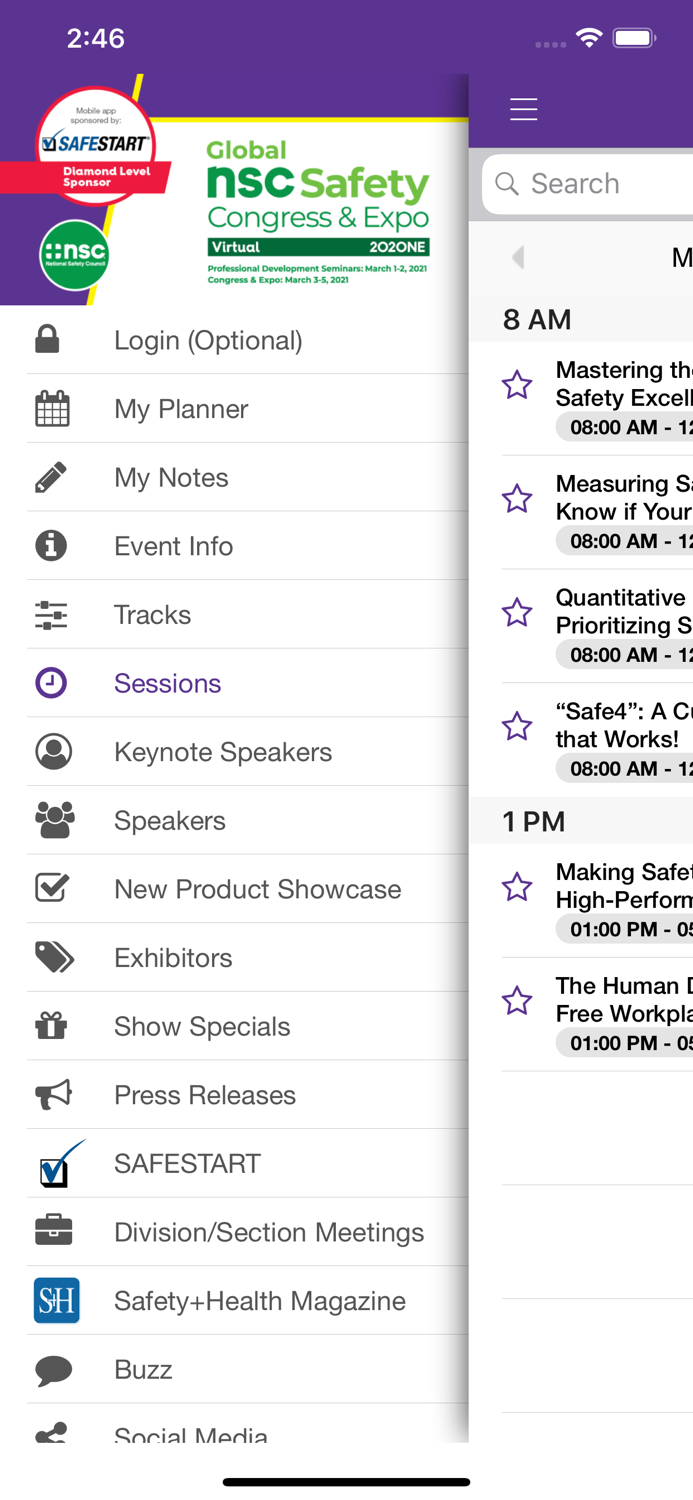Favorite the Mastering Safety Excellence session star
The width and height of the screenshot is (693, 1500).
(x=517, y=384)
